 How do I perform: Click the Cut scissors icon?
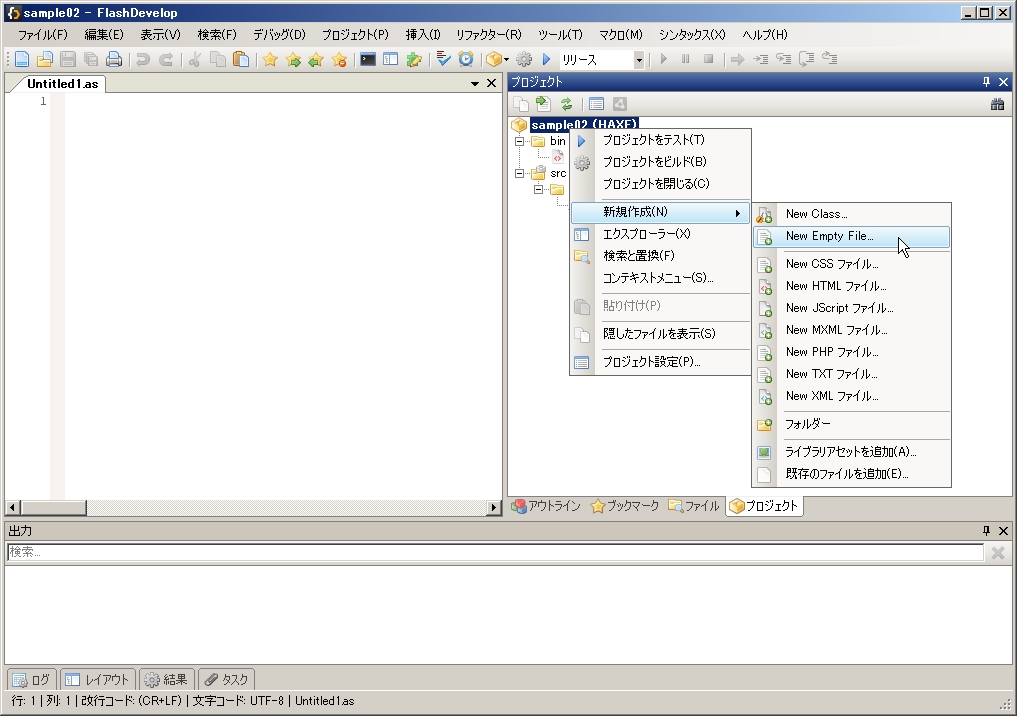pyautogui.click(x=194, y=60)
